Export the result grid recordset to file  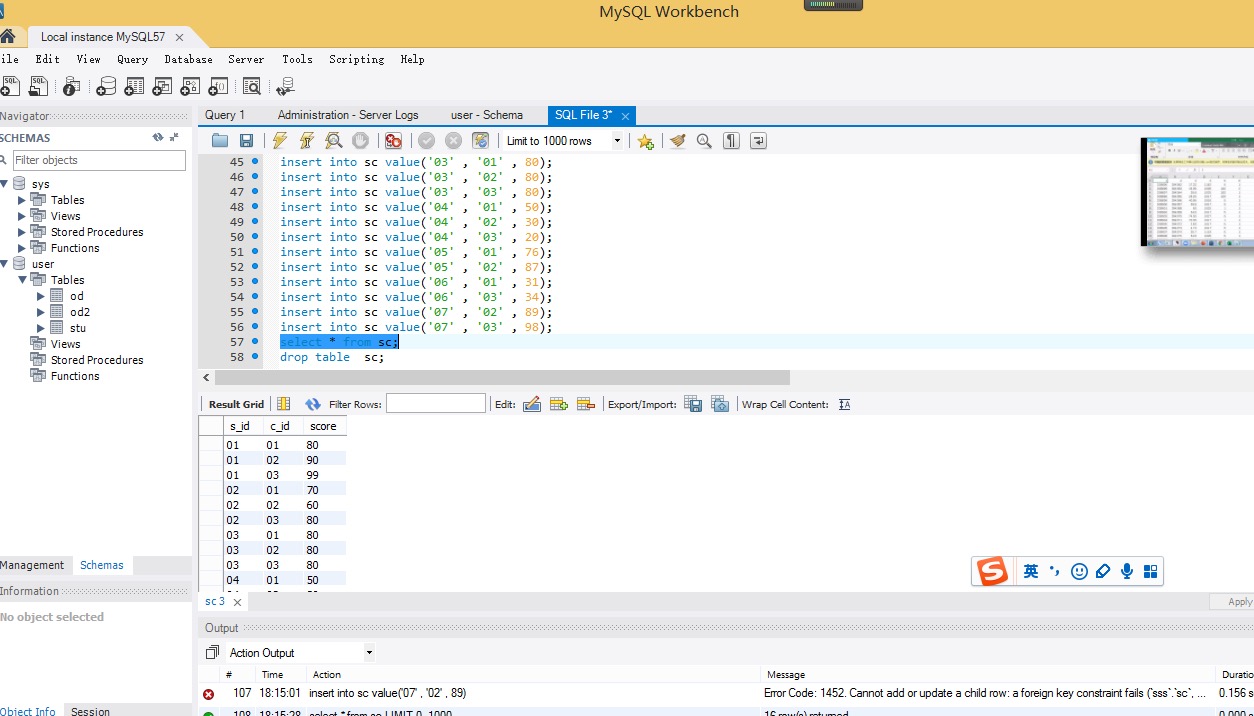693,404
